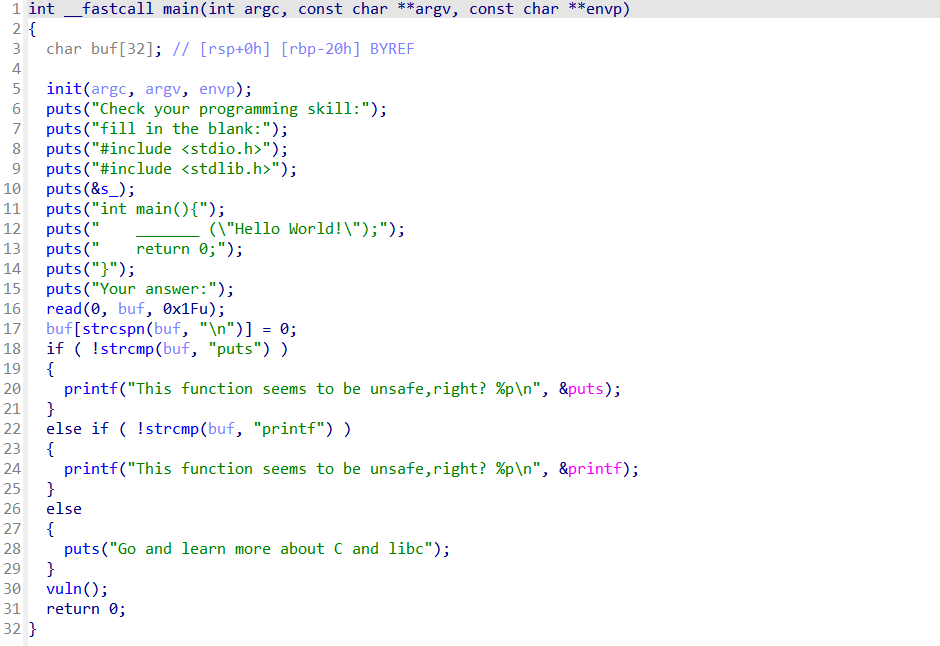This screenshot has width=940, height=646.
Task: Select the &s_ argument of puts
Action: coord(104,189)
